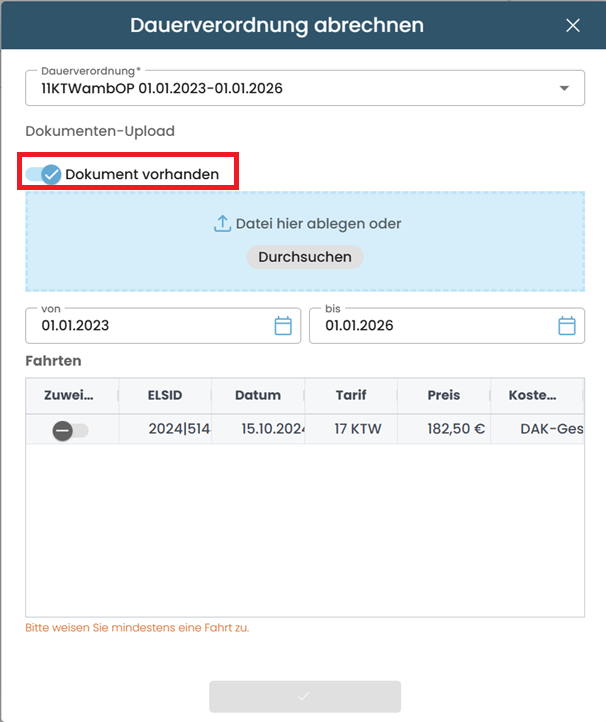Confirm with the checkmark button at bottom

coord(304,696)
